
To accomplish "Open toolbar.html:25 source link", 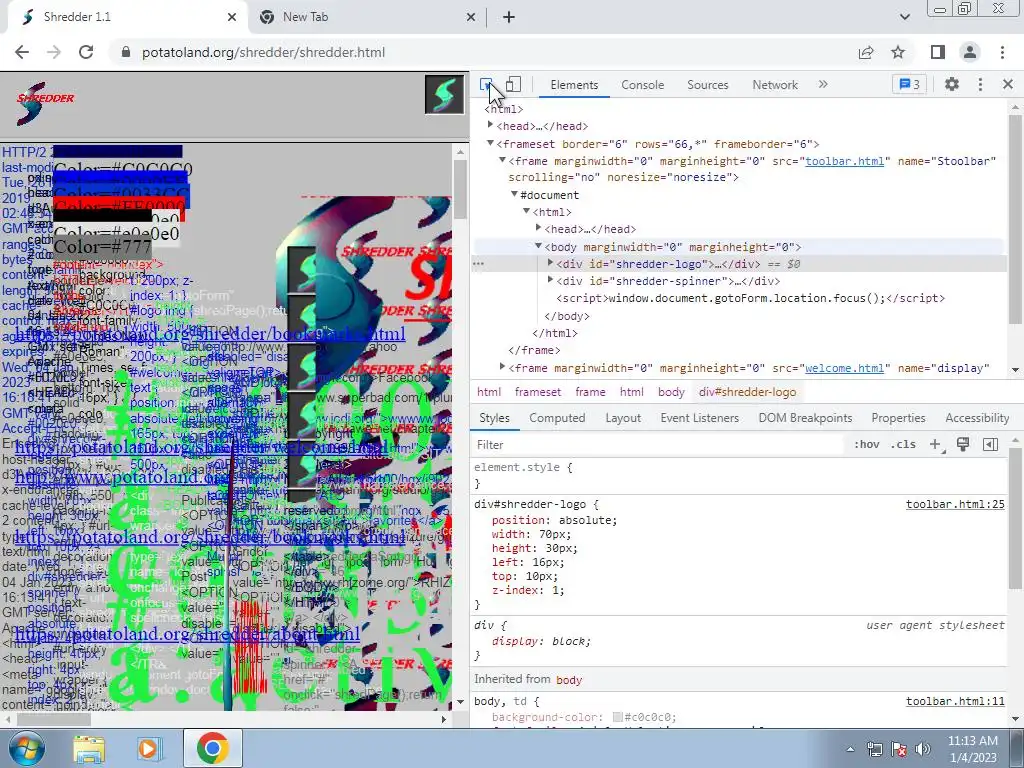I will pos(955,504).
